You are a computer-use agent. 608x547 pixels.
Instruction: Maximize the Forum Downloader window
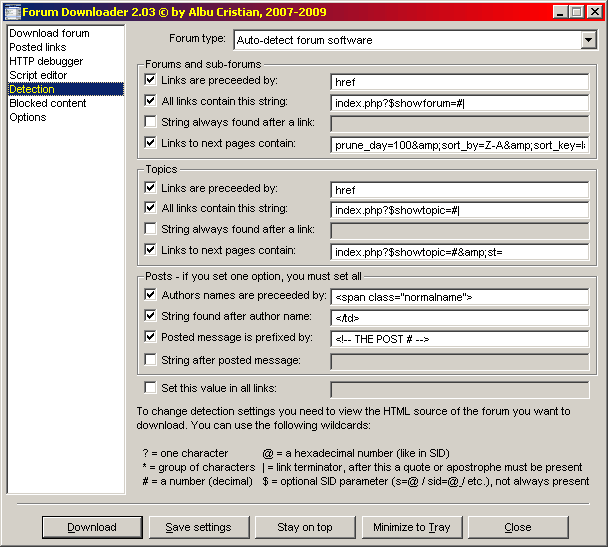[577, 12]
